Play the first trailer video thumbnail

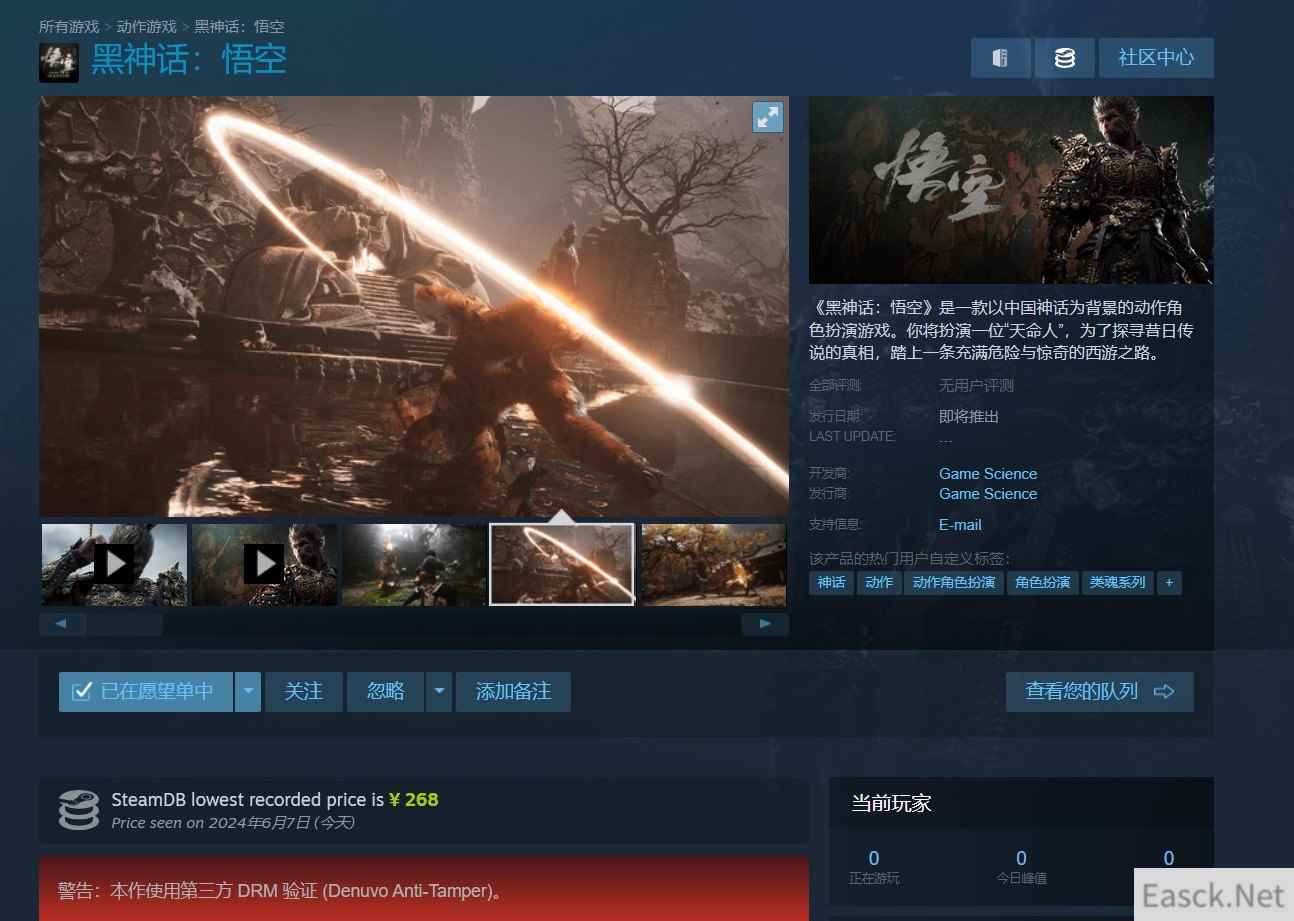coord(114,564)
